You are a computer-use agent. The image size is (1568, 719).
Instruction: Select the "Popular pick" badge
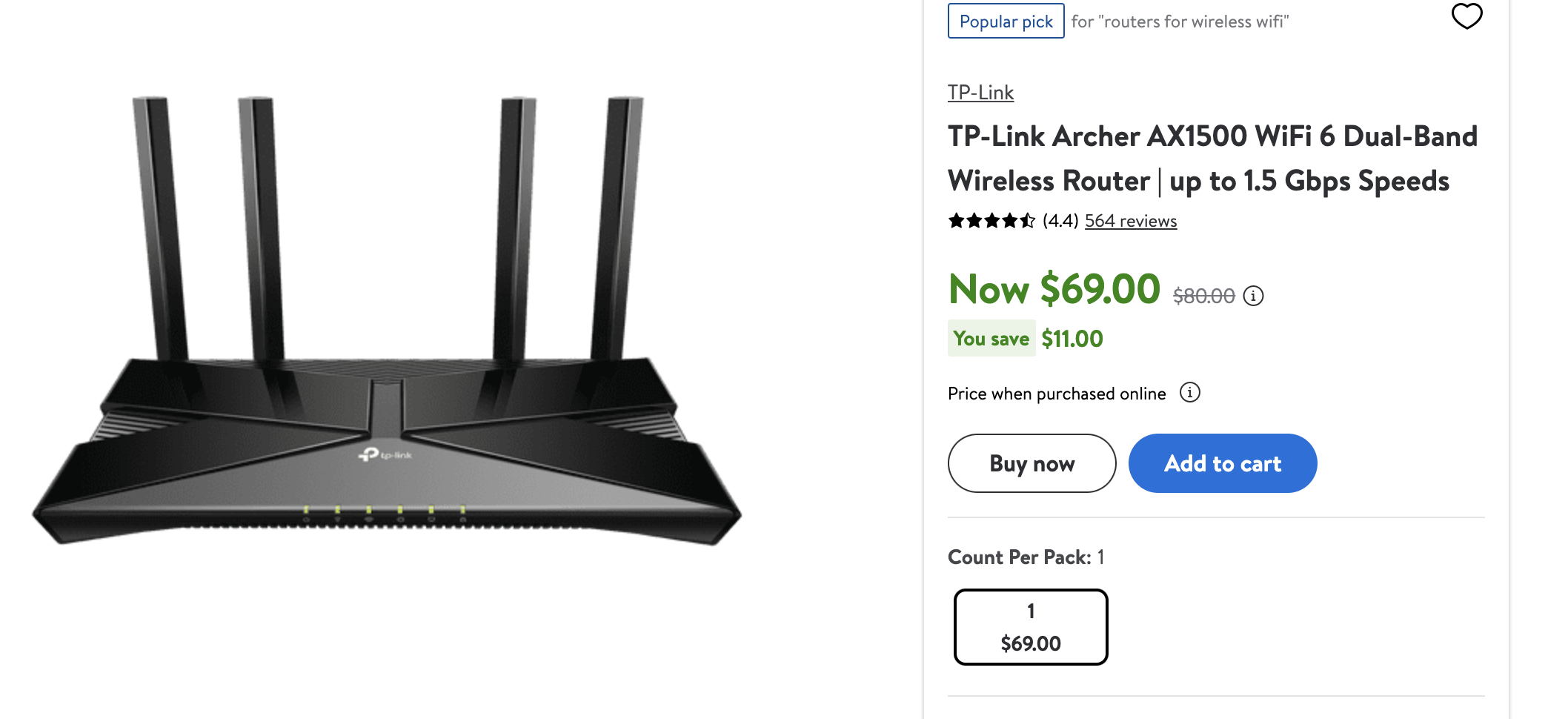(x=1006, y=21)
